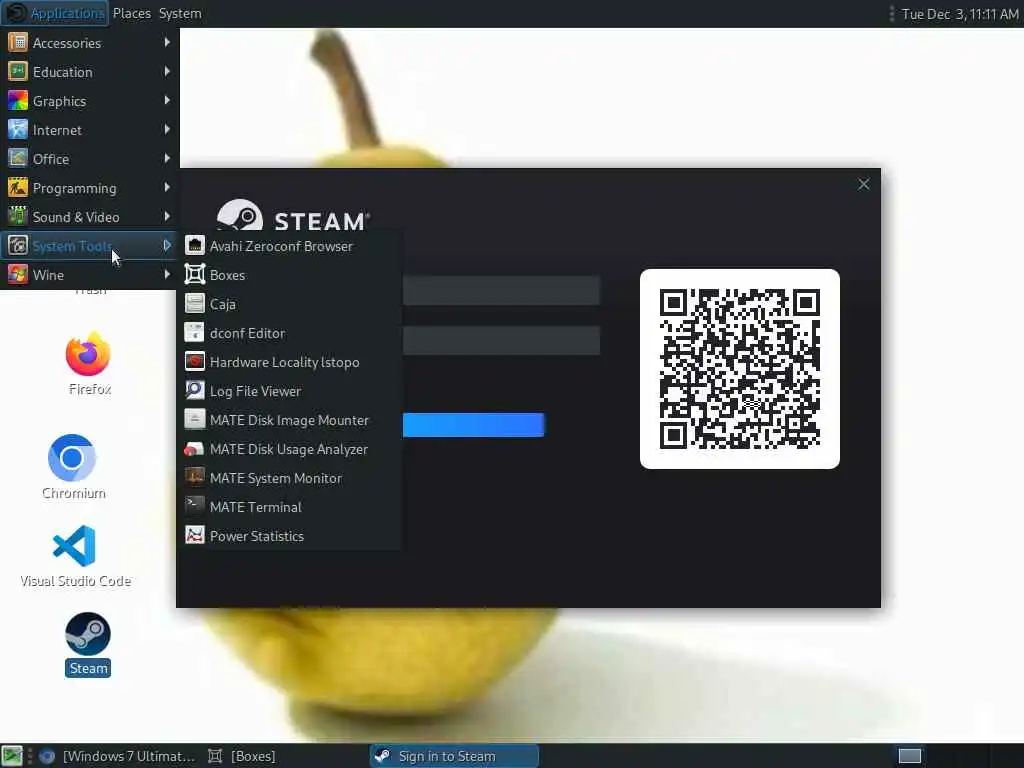Open Caja file manager icon

tap(195, 304)
